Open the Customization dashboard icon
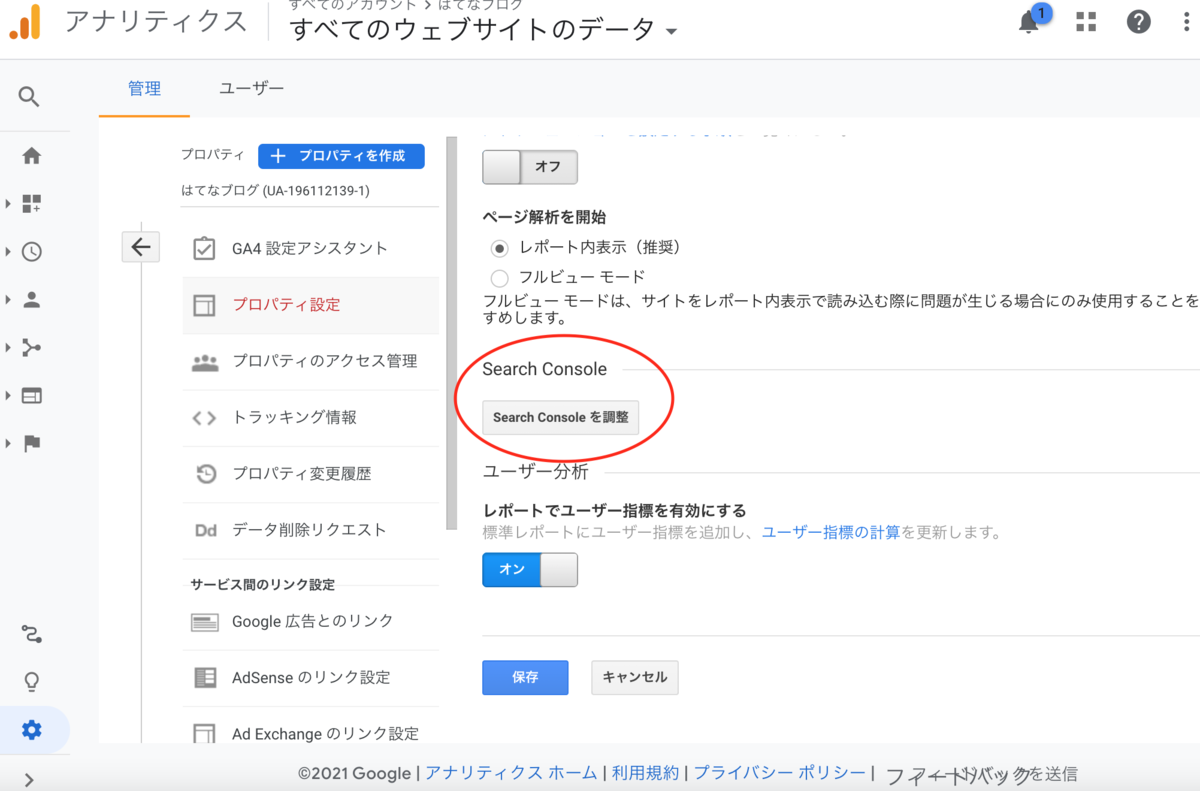 click(32, 204)
